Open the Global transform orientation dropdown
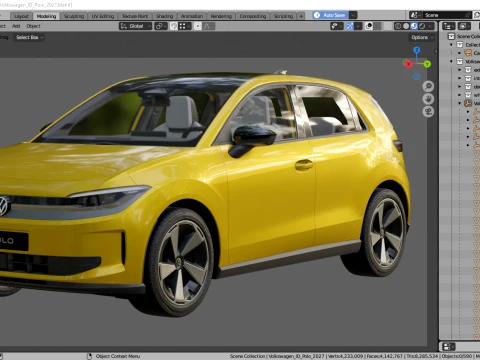This screenshot has height=360, width=480. [x=136, y=26]
